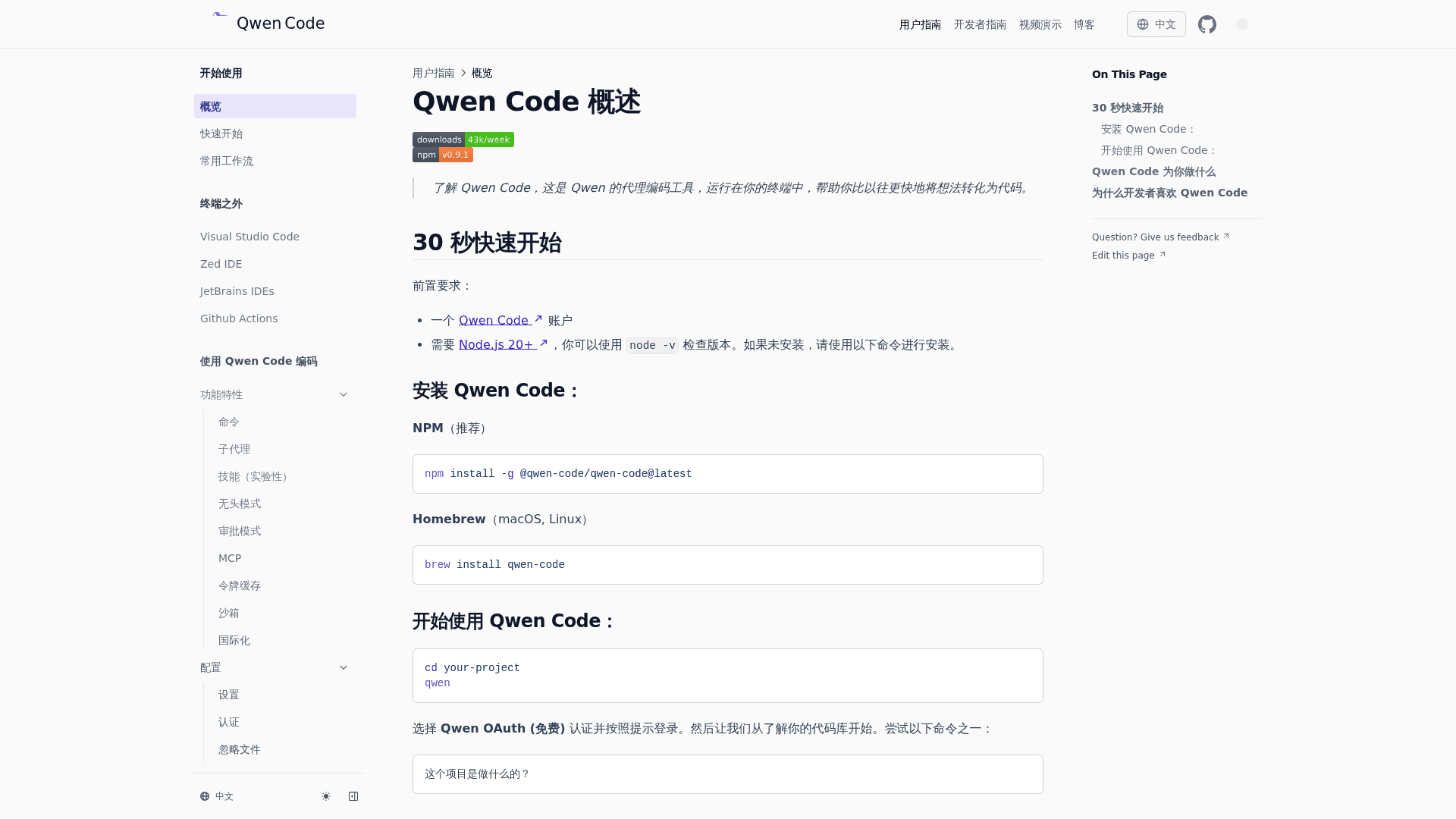Navigate to 快速开始 in sidebar
1456x819 pixels.
click(x=221, y=133)
